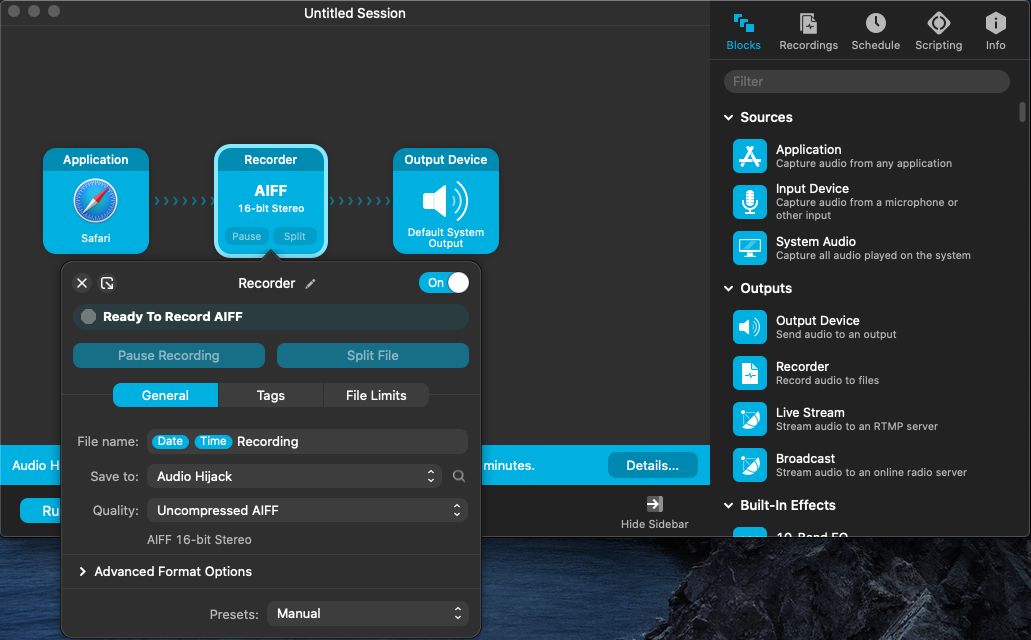This screenshot has height=640, width=1031.
Task: Click Pause on the Recorder block
Action: point(247,236)
